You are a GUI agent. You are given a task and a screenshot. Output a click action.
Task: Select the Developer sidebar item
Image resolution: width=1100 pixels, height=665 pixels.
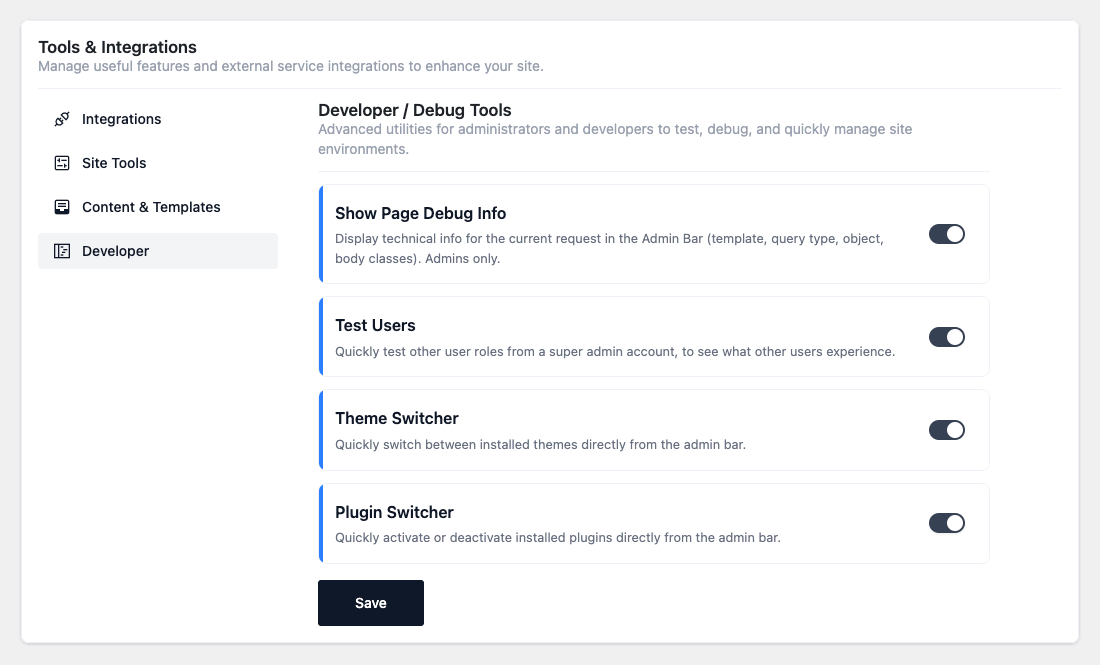115,251
